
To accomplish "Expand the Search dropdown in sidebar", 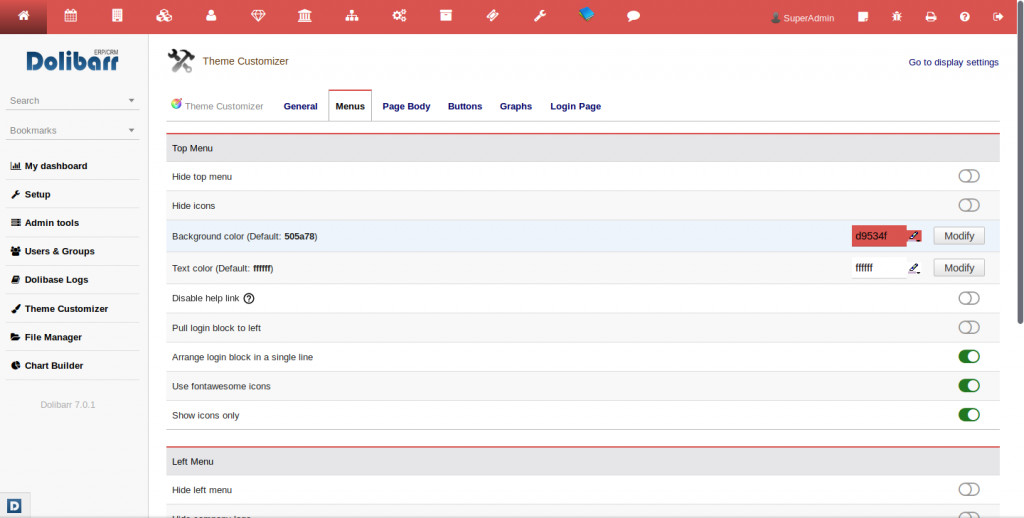I will [131, 101].
